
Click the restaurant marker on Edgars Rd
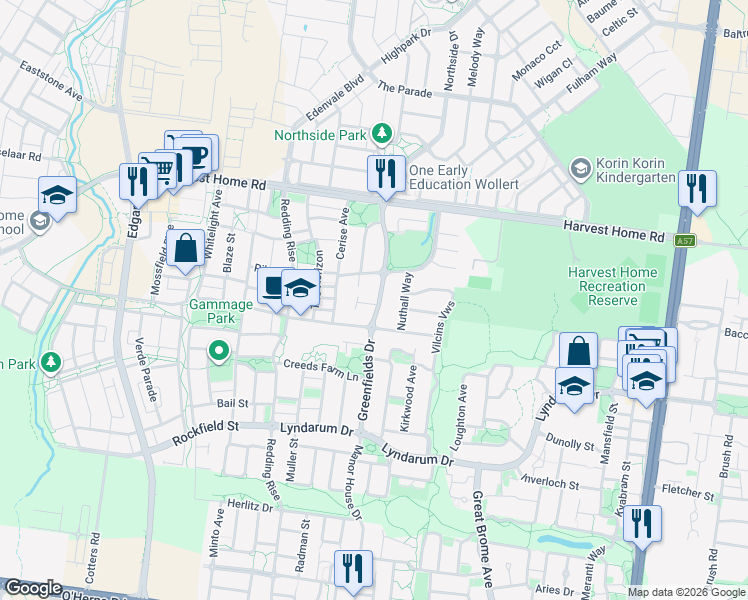coord(138,182)
